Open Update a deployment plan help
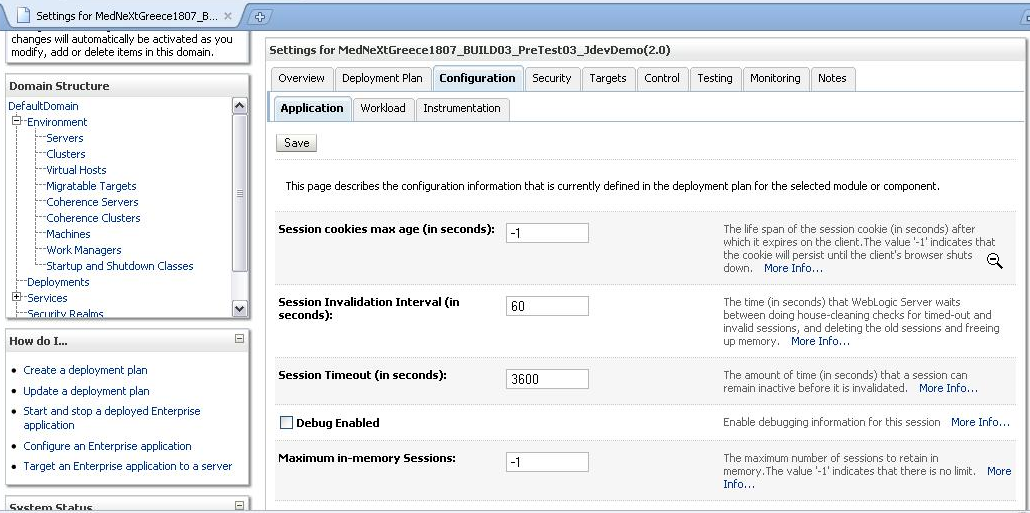This screenshot has width=1030, height=513. coord(86,391)
